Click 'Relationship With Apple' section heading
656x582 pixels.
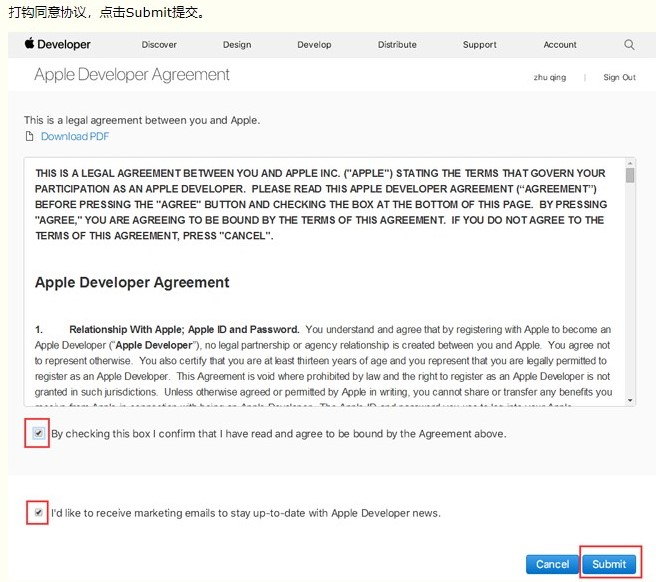tap(184, 330)
